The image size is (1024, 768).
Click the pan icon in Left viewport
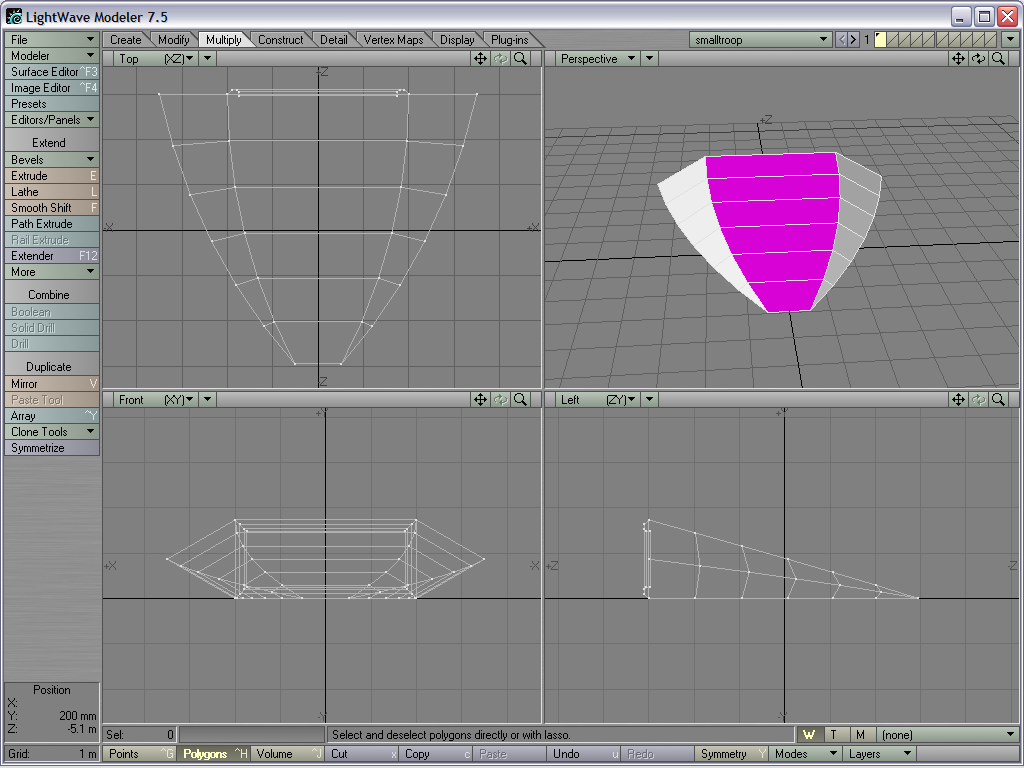[x=958, y=400]
